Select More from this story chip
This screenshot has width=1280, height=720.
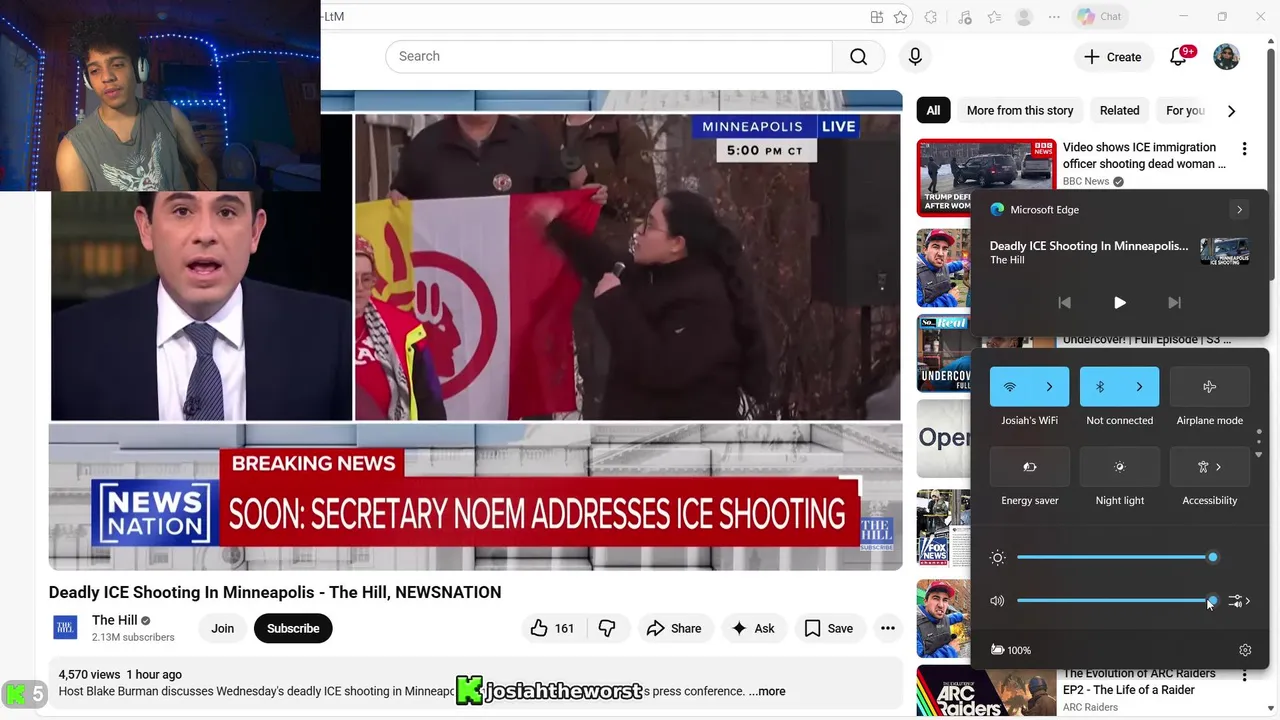(1020, 111)
